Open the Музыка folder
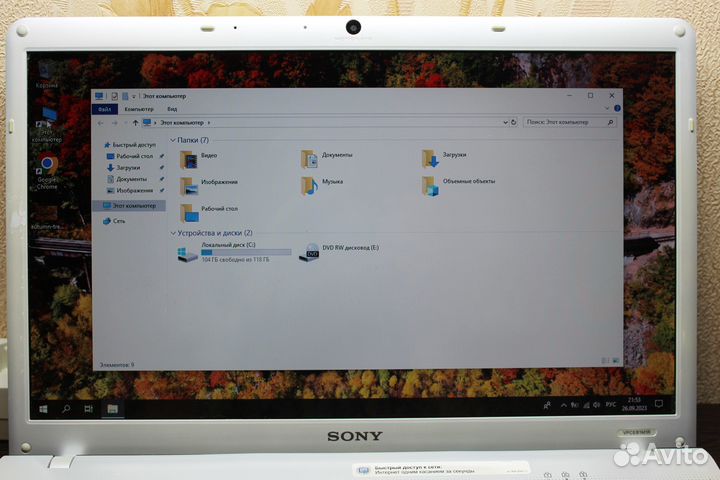The width and height of the screenshot is (720, 480). point(322,186)
